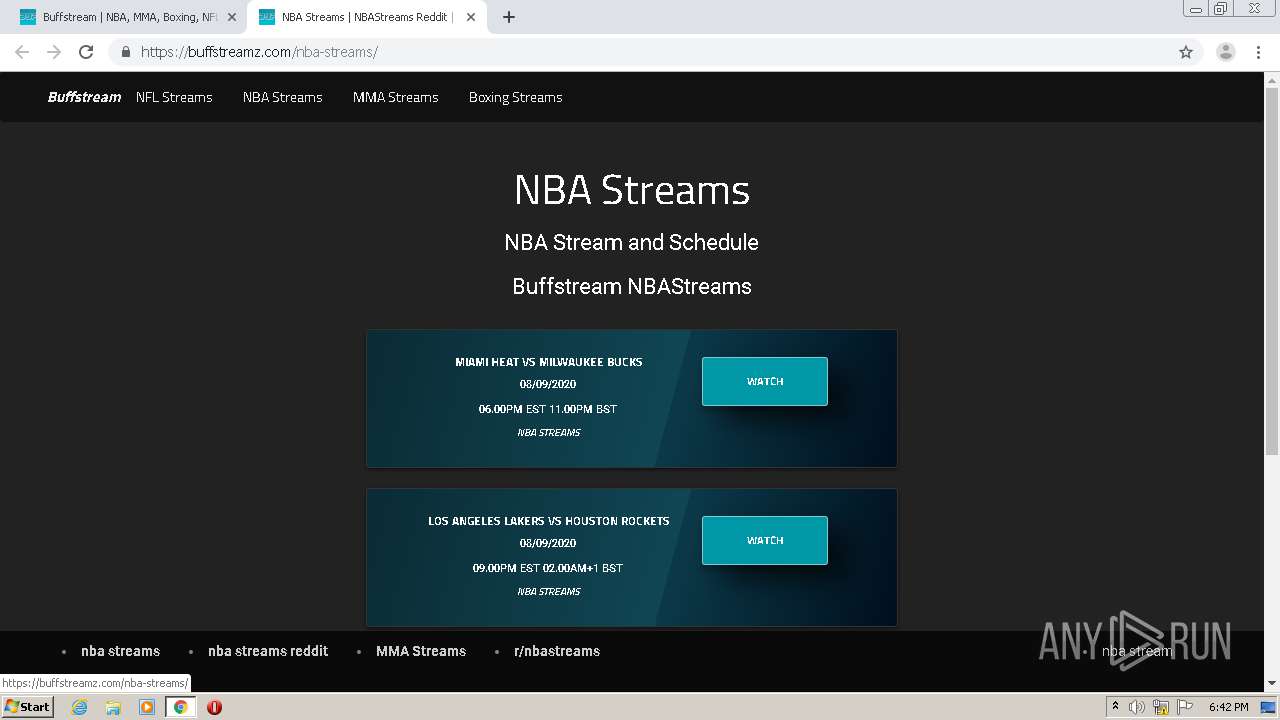This screenshot has width=1280, height=720.
Task: Show hidden tray icons arrow
Action: point(1116,707)
